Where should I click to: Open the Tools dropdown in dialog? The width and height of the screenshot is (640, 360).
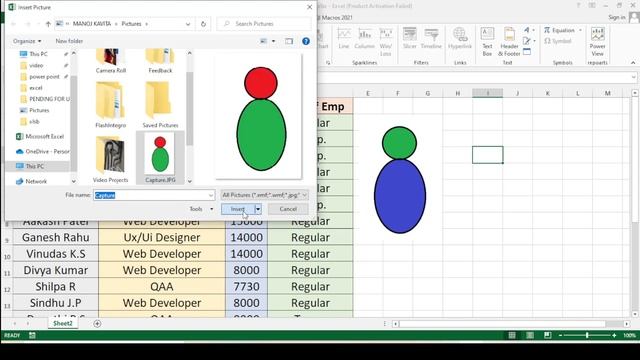click(x=201, y=209)
